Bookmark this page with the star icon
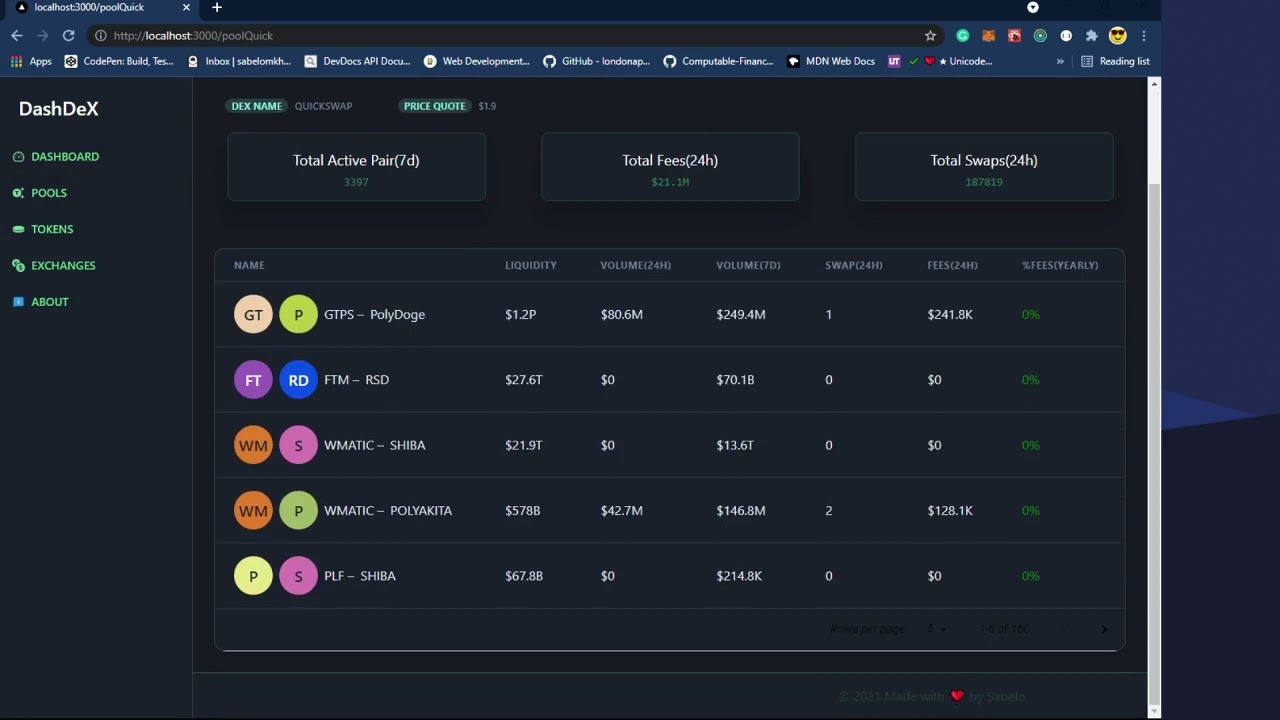This screenshot has width=1280, height=720. [x=930, y=36]
